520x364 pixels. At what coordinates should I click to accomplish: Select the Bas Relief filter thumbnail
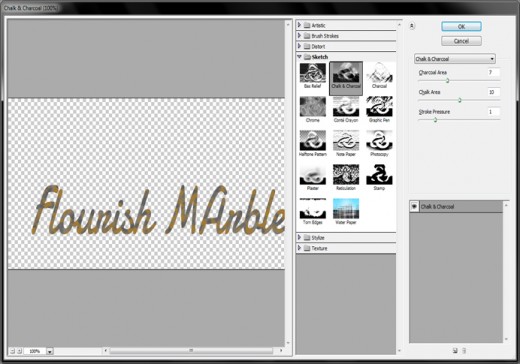point(312,73)
